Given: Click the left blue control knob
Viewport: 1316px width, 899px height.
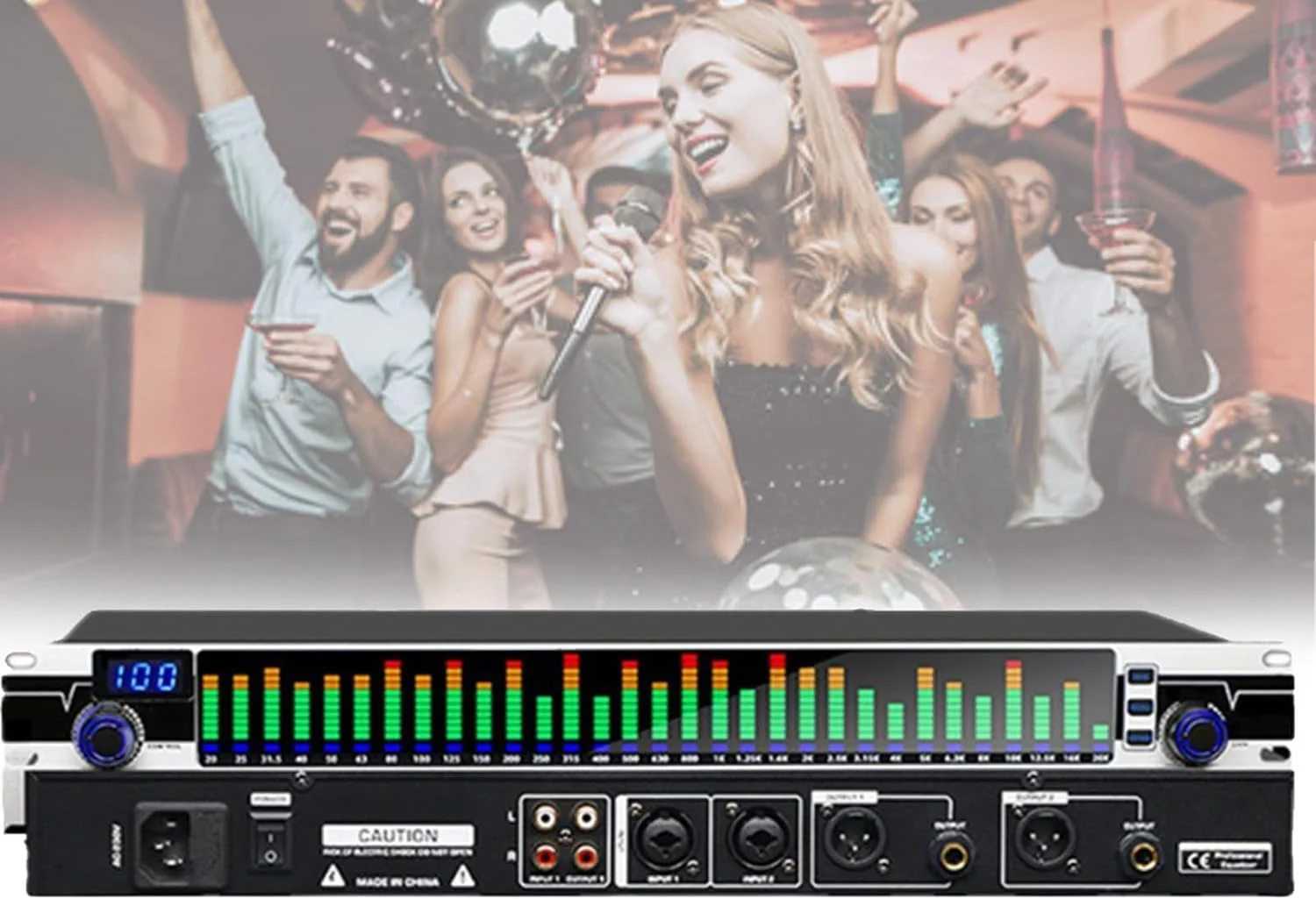Looking at the screenshot, I should [x=106, y=730].
